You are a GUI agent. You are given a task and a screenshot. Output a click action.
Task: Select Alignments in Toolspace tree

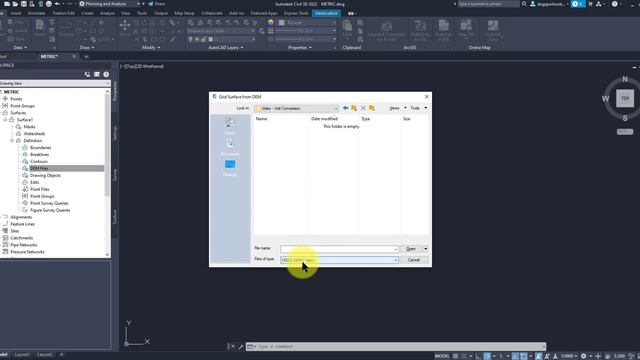[21, 217]
